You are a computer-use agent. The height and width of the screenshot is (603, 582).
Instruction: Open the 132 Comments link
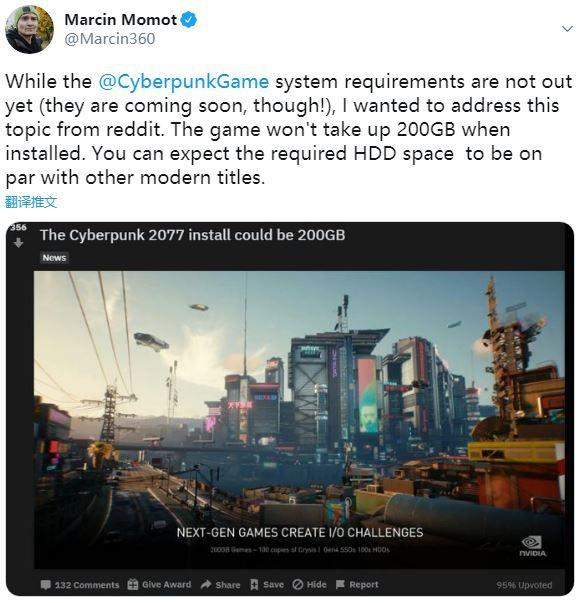pos(80,585)
